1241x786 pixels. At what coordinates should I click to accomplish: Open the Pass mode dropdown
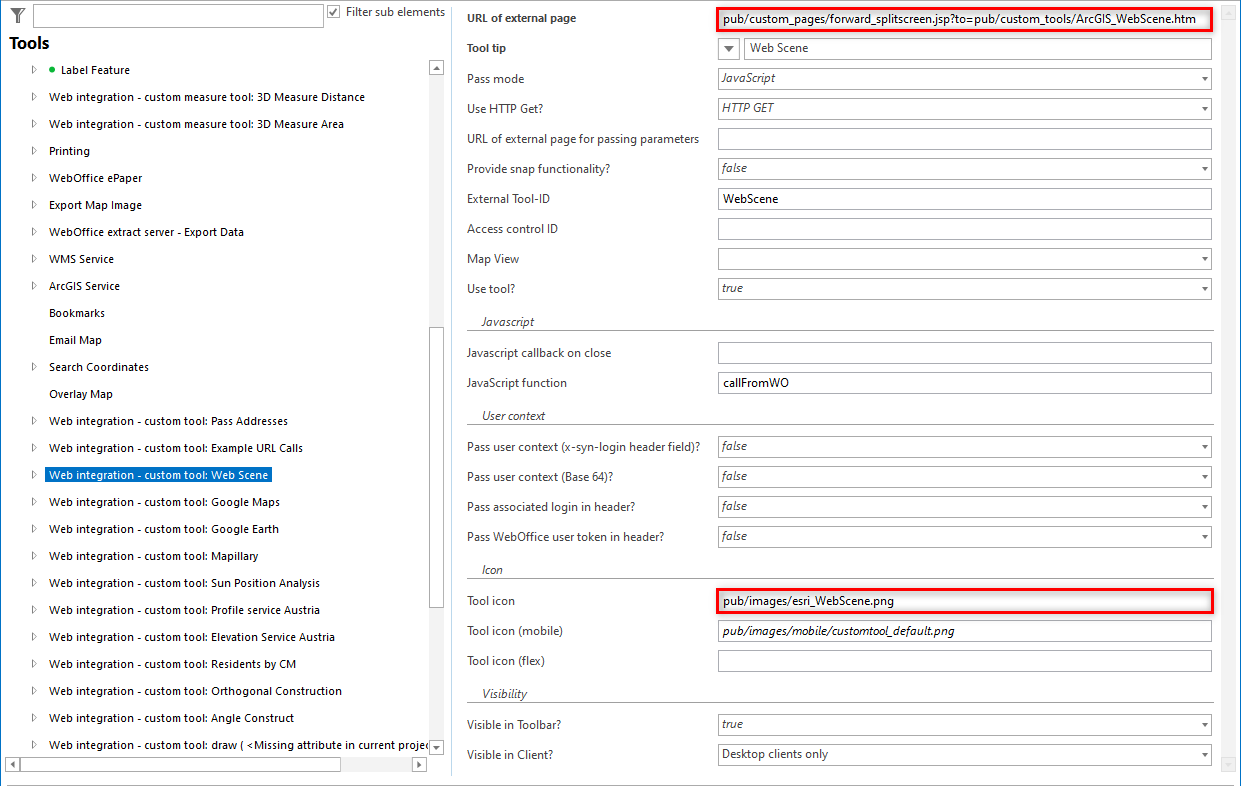[x=1202, y=78]
